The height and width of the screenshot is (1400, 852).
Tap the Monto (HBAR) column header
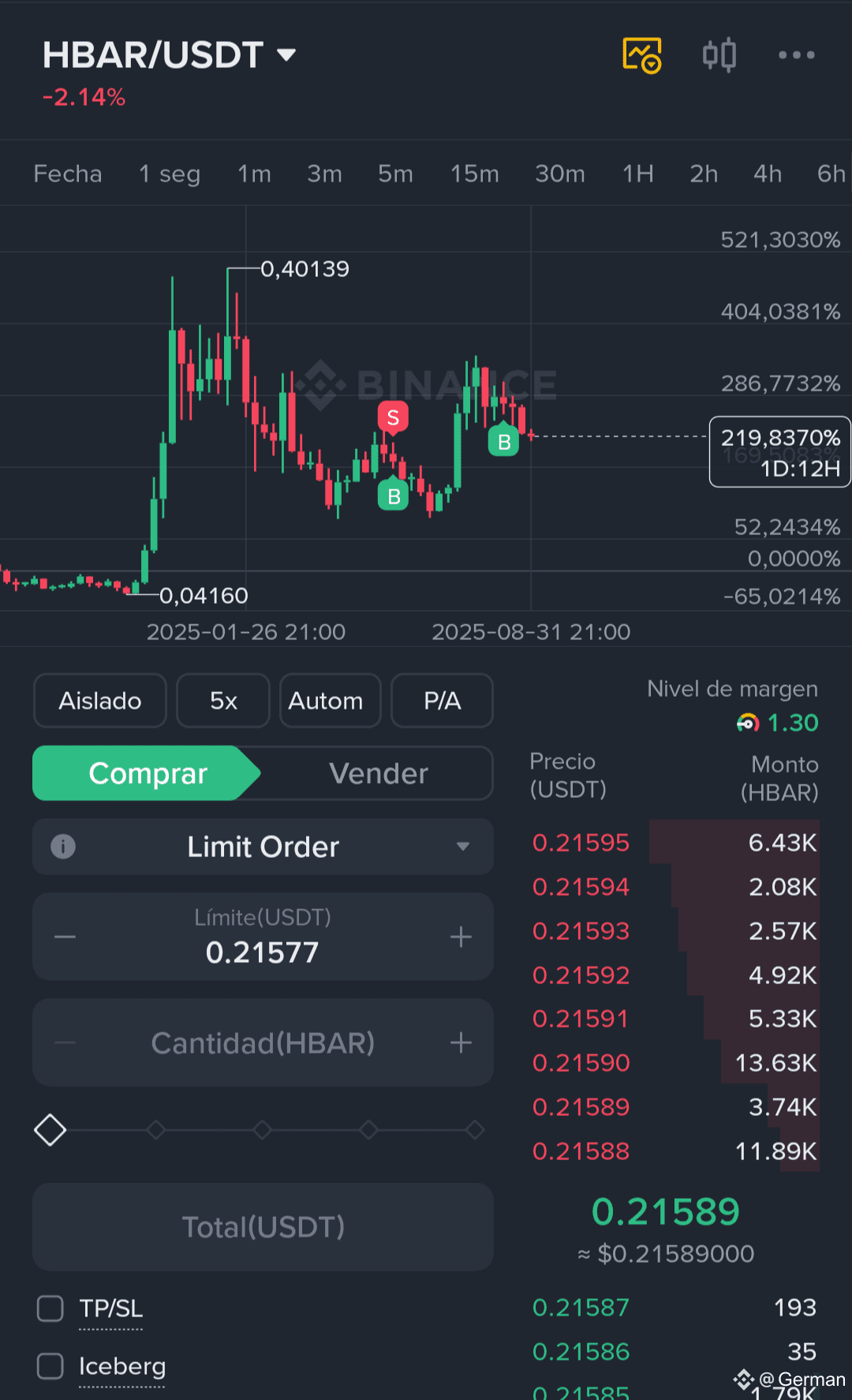pyautogui.click(x=779, y=778)
